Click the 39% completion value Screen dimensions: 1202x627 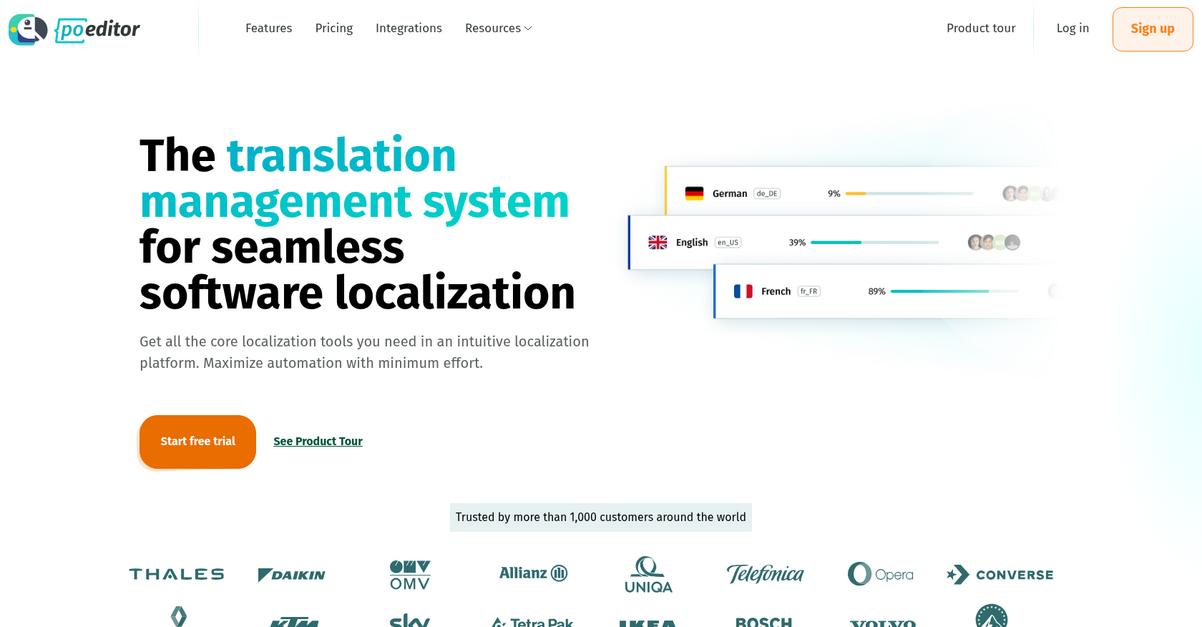[x=797, y=242]
